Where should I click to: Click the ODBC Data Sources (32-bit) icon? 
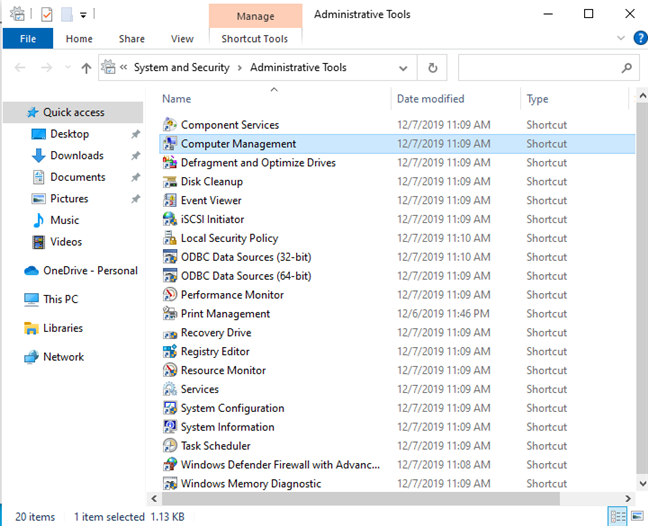click(x=169, y=257)
